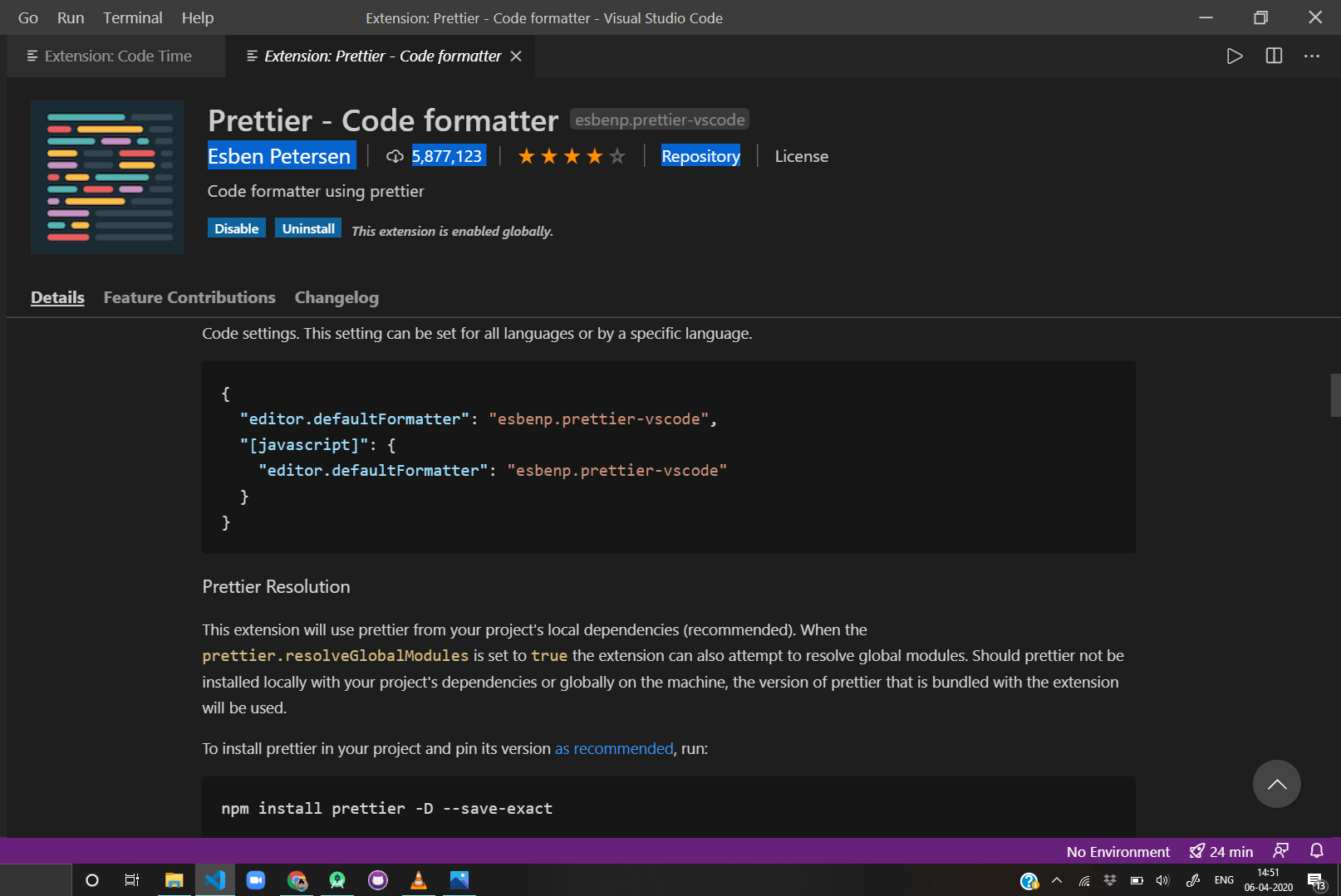This screenshot has height=896, width=1341.
Task: Open the pen workspace tray icon
Action: [1192, 880]
